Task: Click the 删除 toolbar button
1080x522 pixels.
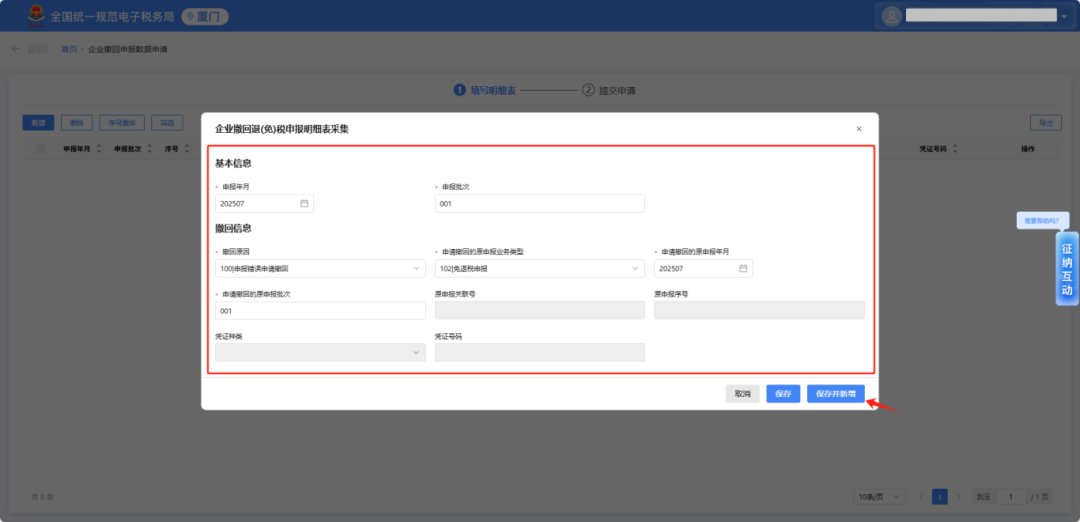Action: click(x=77, y=123)
